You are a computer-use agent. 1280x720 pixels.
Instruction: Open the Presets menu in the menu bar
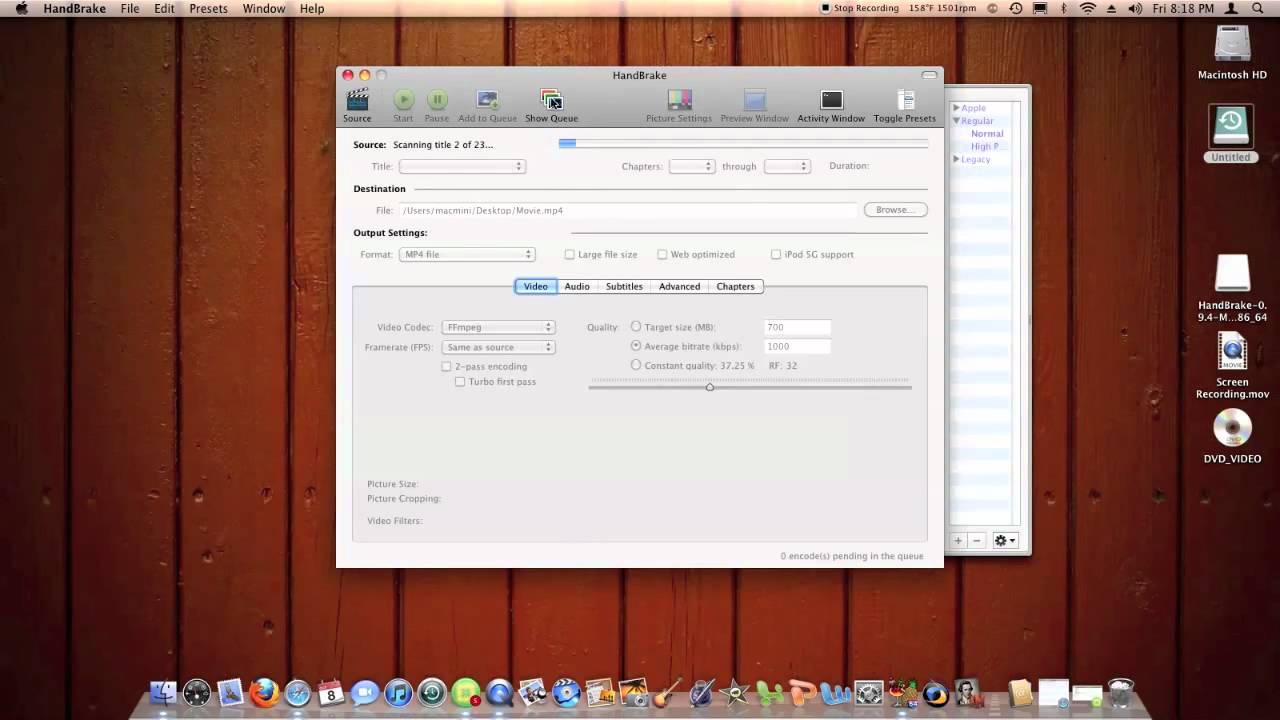pyautogui.click(x=208, y=8)
